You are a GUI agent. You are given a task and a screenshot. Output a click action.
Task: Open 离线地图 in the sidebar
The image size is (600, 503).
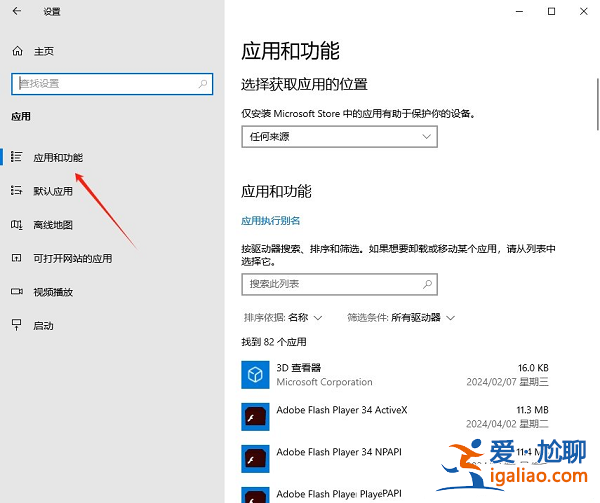[x=53, y=225]
